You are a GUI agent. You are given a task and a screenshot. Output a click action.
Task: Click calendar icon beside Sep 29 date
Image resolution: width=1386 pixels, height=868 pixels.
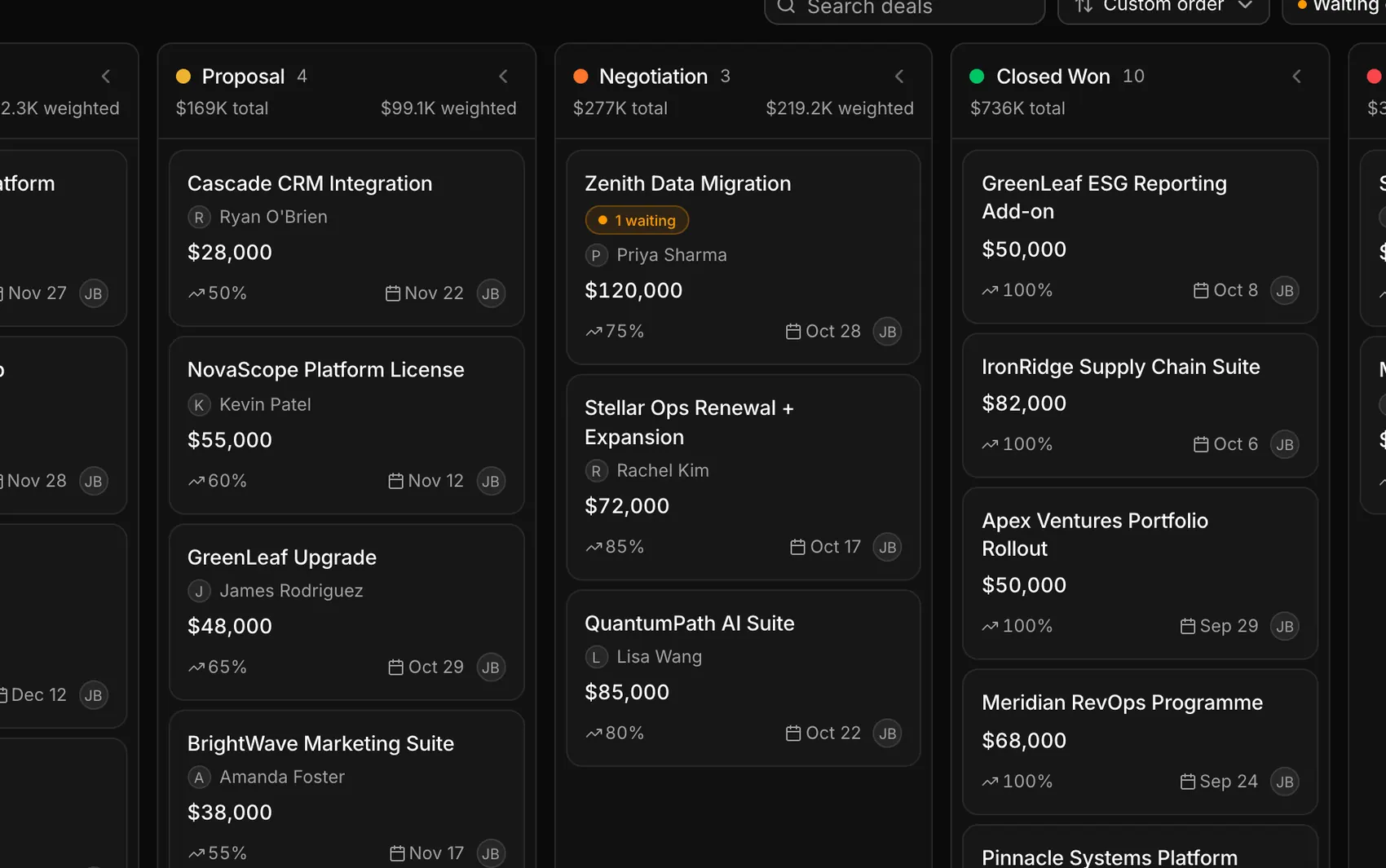(1188, 626)
